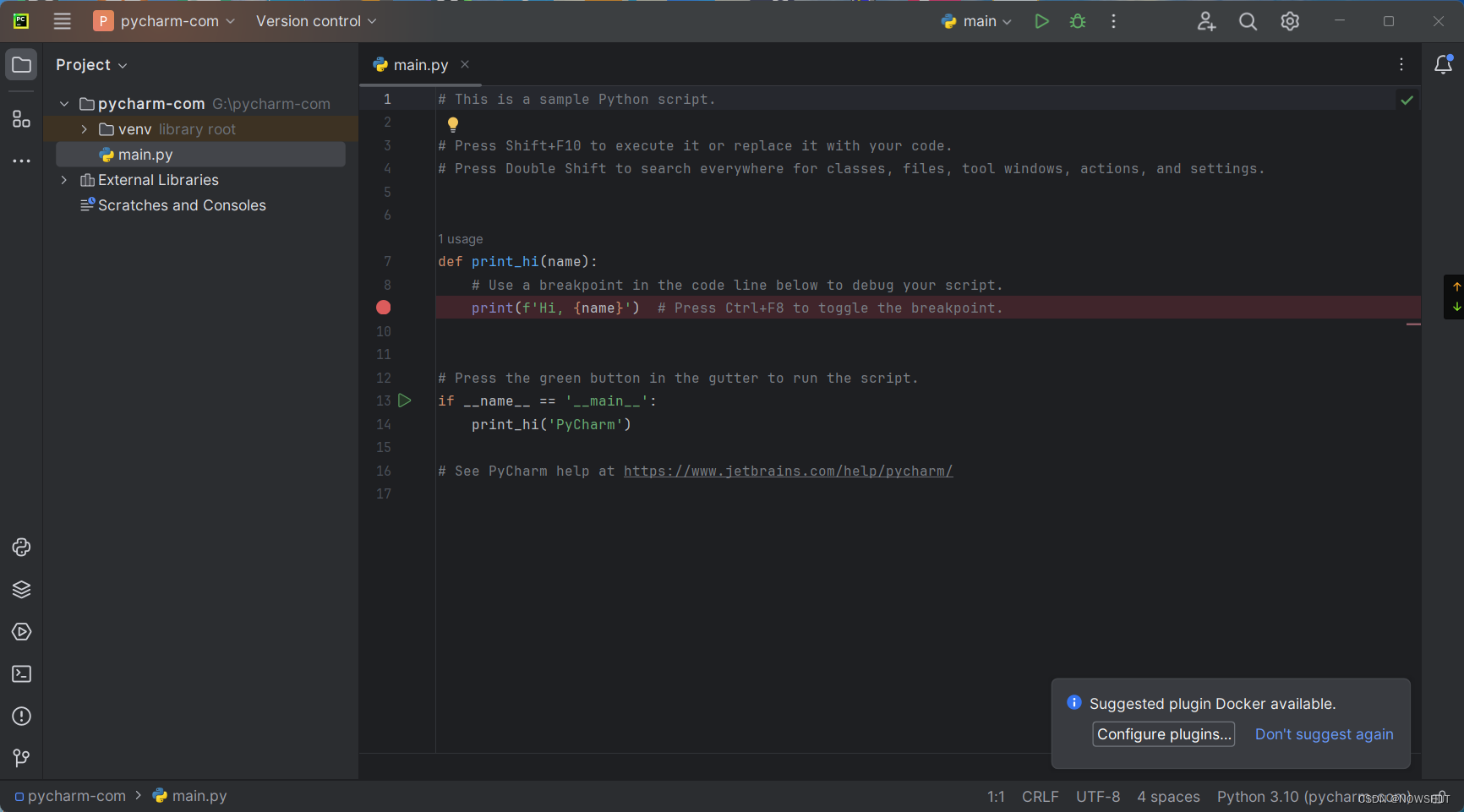This screenshot has height=812, width=1464.
Task: Open the main hamburger menu
Action: 63,21
